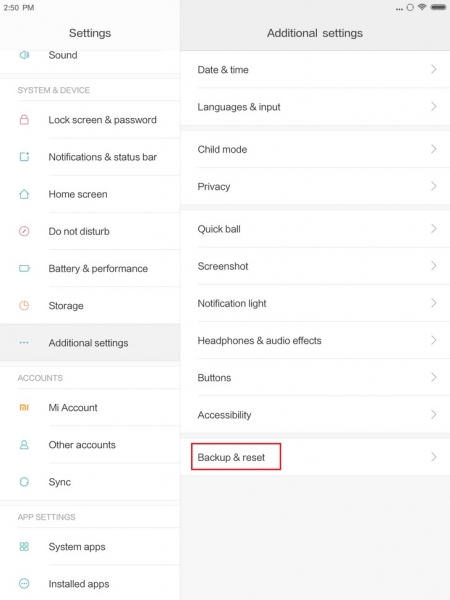The image size is (450, 600).
Task: Tap the battery indicator in status bar
Action: click(x=438, y=7)
